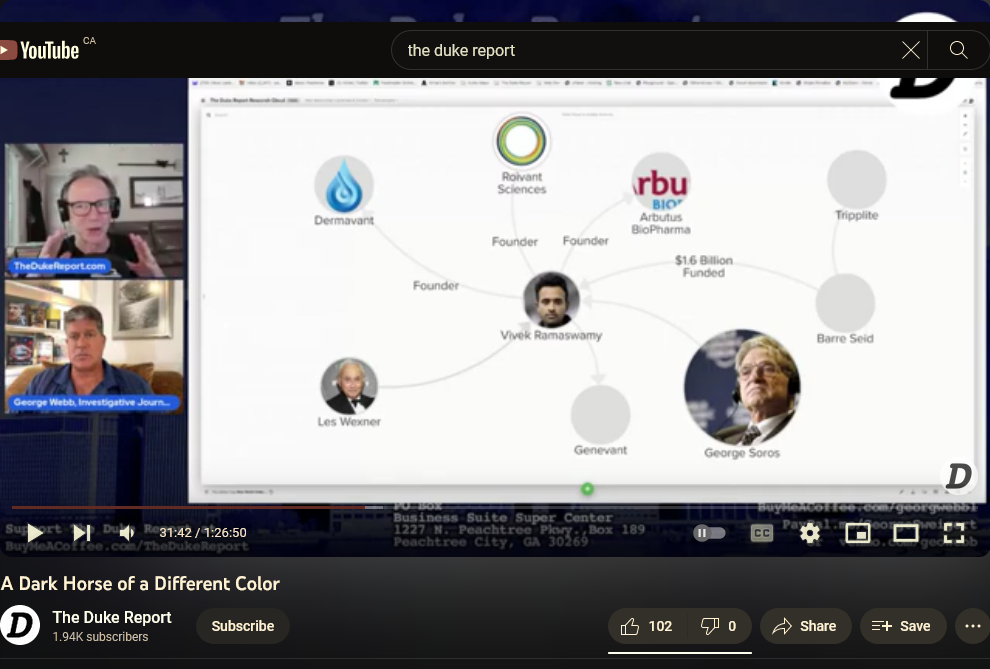Click the George Webb caption banner

click(x=92, y=402)
